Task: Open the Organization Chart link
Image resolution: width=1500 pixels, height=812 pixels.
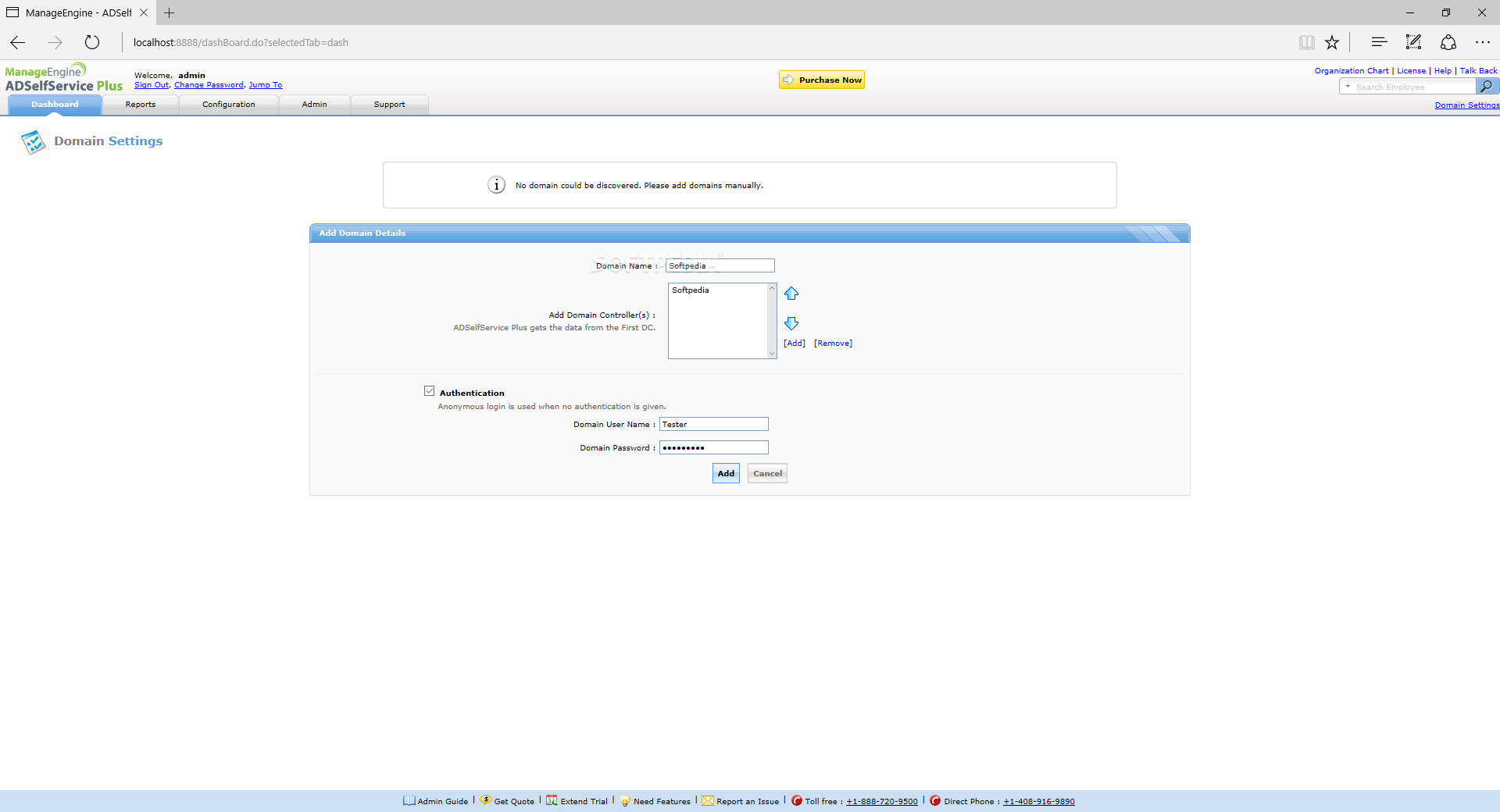Action: pos(1352,71)
